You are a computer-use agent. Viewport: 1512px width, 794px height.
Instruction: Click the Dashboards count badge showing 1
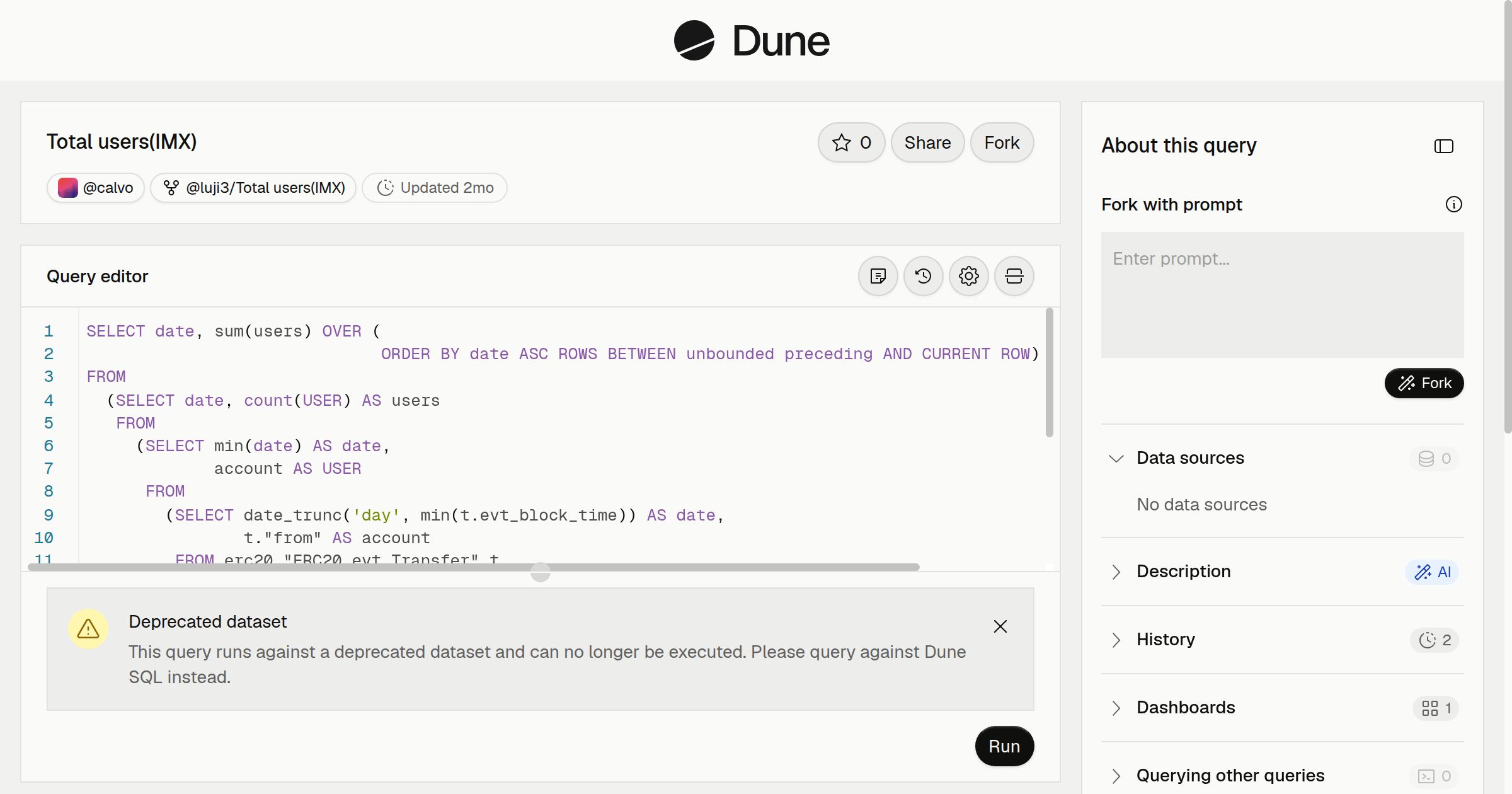coord(1436,708)
